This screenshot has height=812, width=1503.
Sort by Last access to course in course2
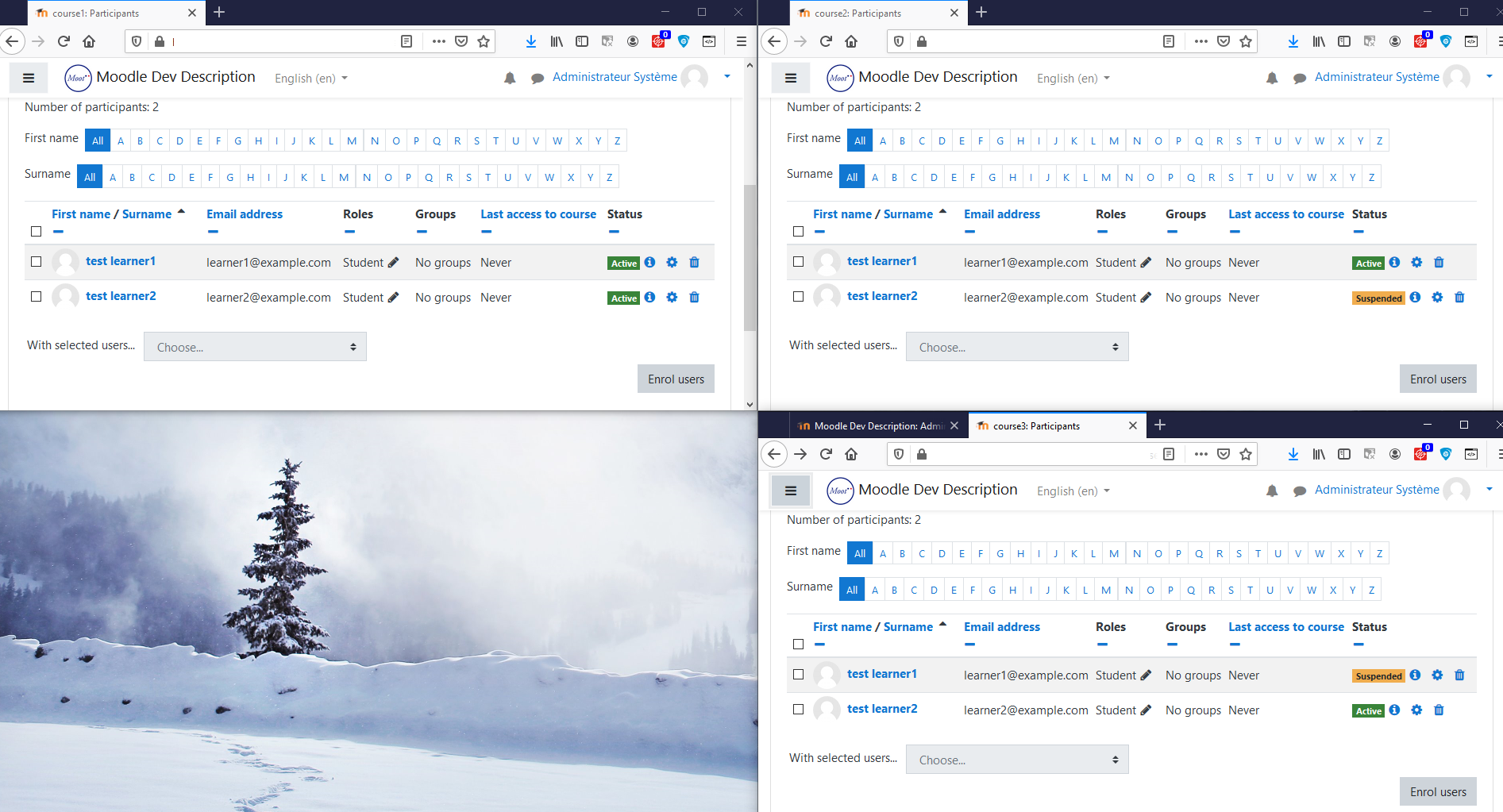click(1286, 214)
